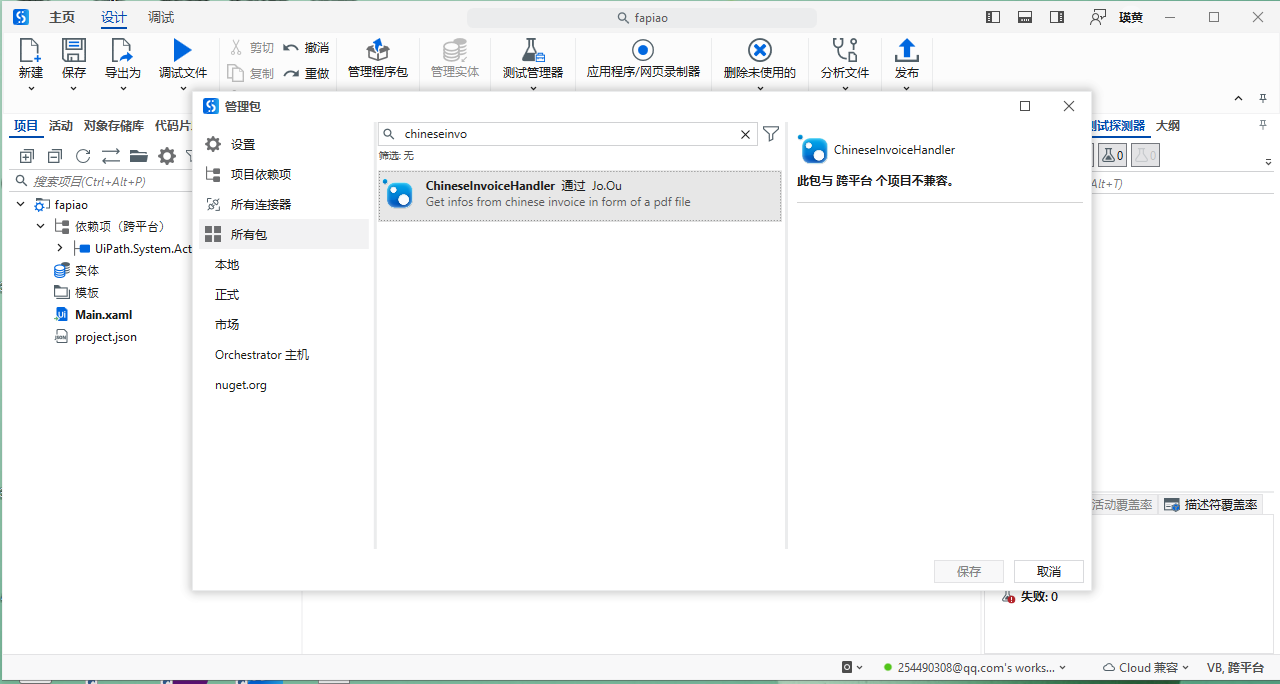Open the 活动 panel tab

61,126
